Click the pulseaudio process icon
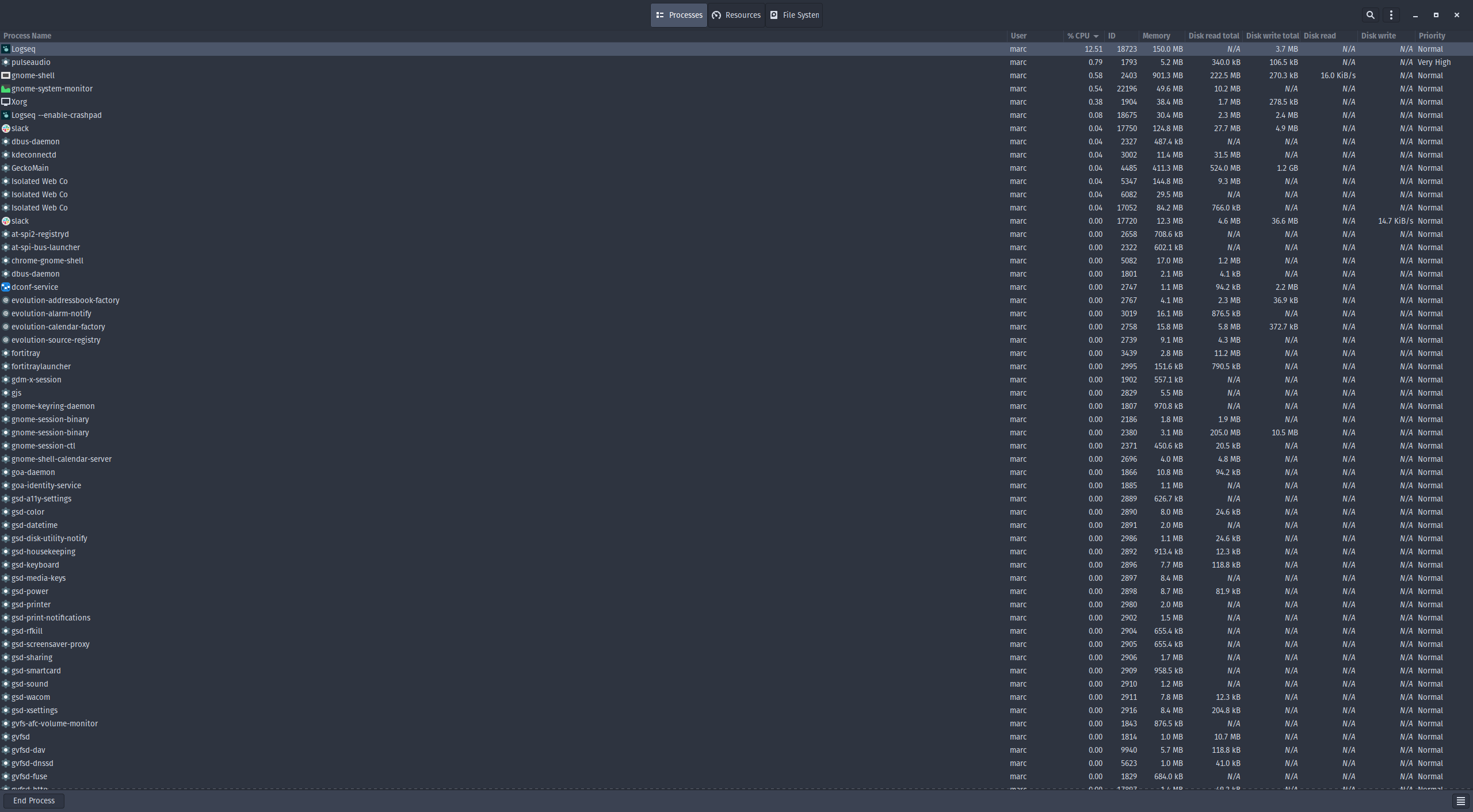Viewport: 1473px width, 812px height. [5, 62]
